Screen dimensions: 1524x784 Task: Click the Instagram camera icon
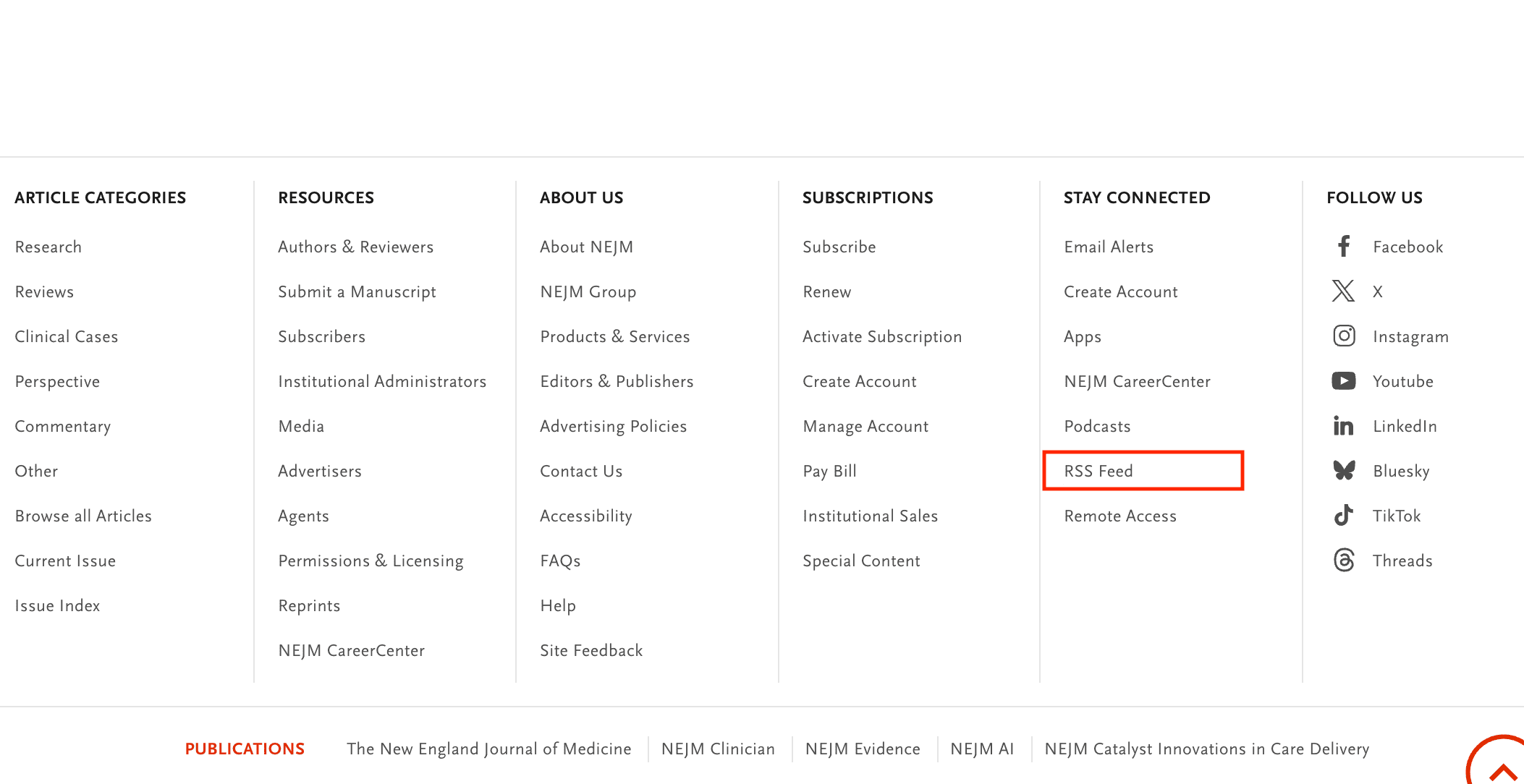pyautogui.click(x=1344, y=336)
